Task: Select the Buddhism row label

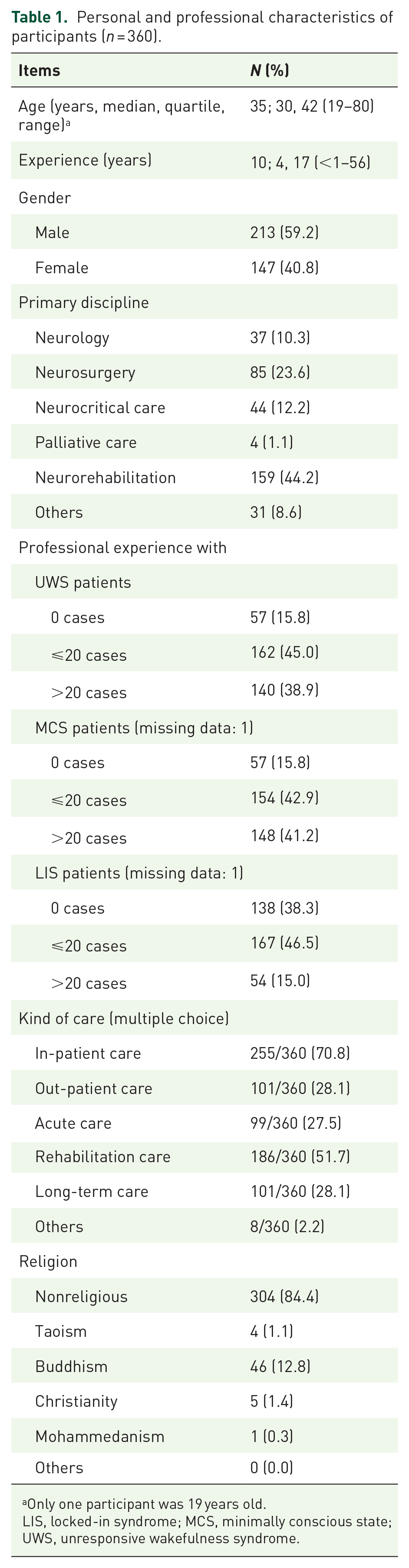Action: click(x=71, y=1366)
